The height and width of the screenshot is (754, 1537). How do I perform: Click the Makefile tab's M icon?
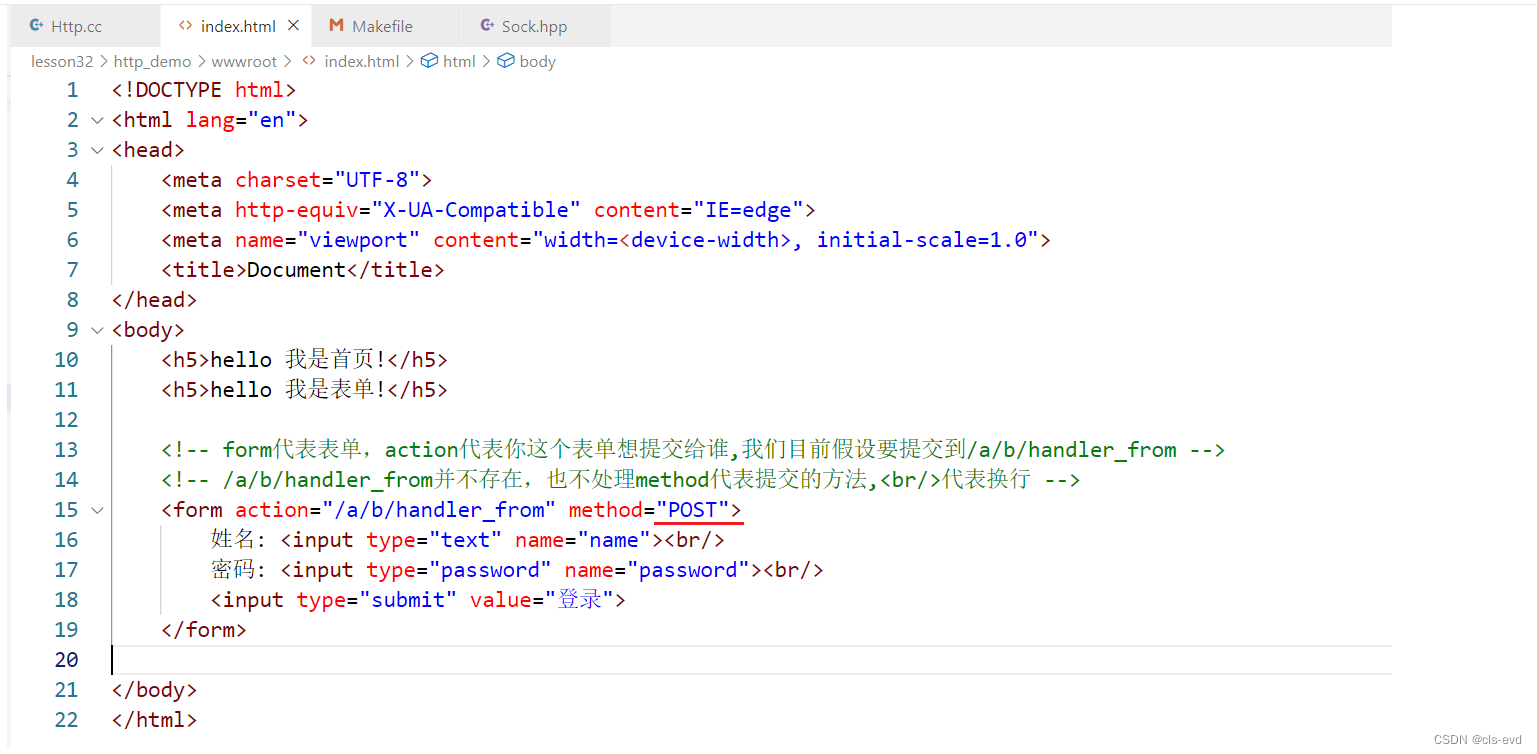(336, 26)
